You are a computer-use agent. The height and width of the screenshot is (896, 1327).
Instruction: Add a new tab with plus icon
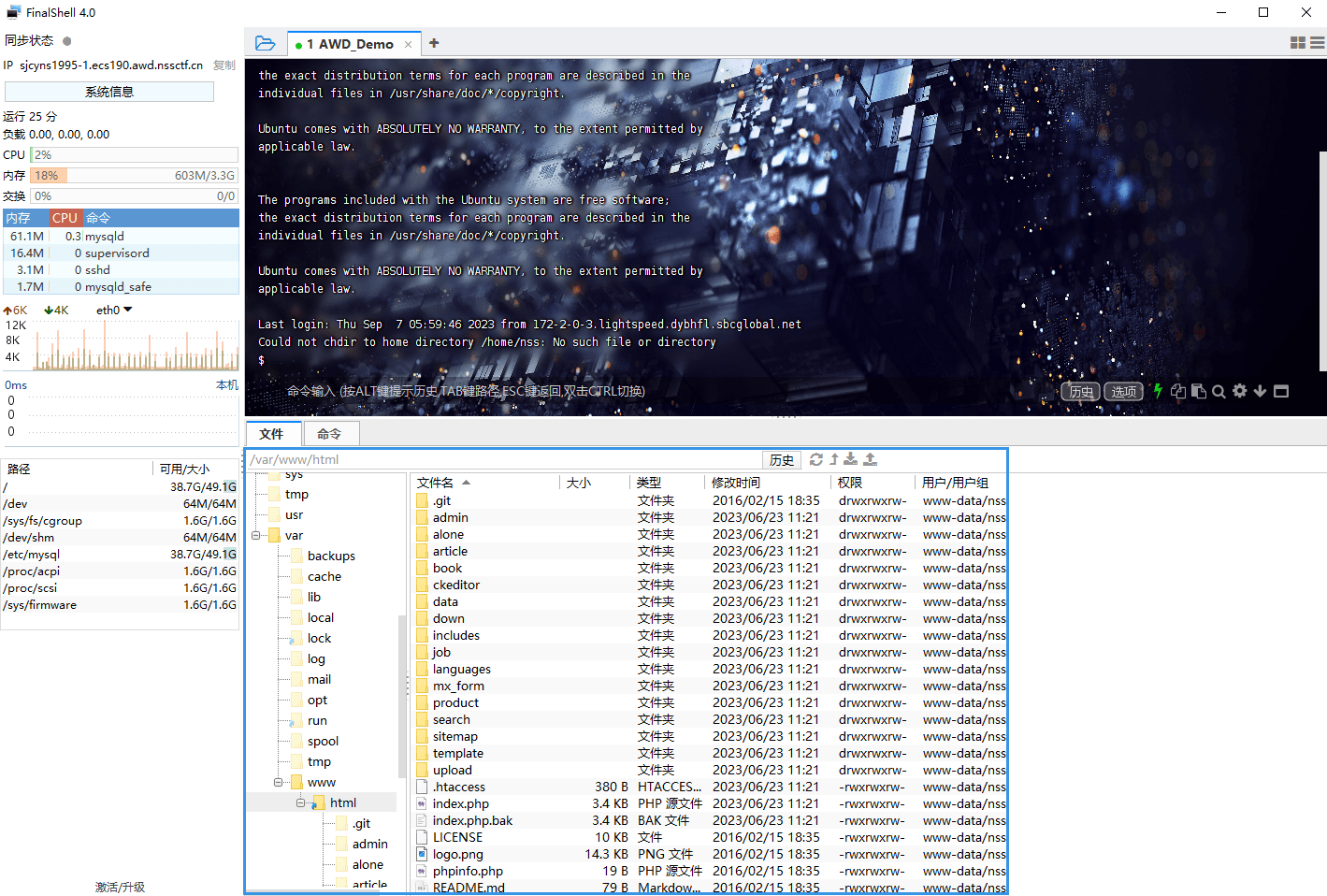pos(434,43)
